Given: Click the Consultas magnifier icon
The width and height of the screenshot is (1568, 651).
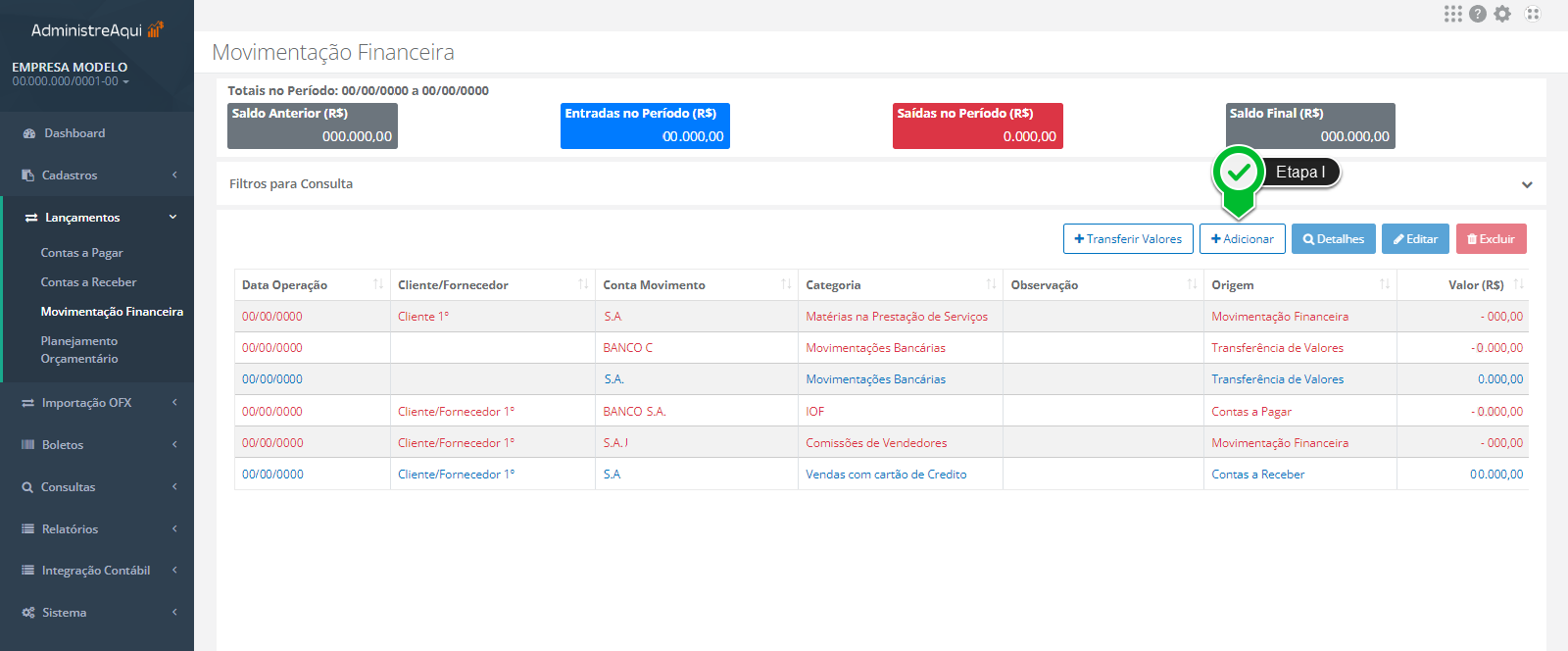Looking at the screenshot, I should (28, 487).
